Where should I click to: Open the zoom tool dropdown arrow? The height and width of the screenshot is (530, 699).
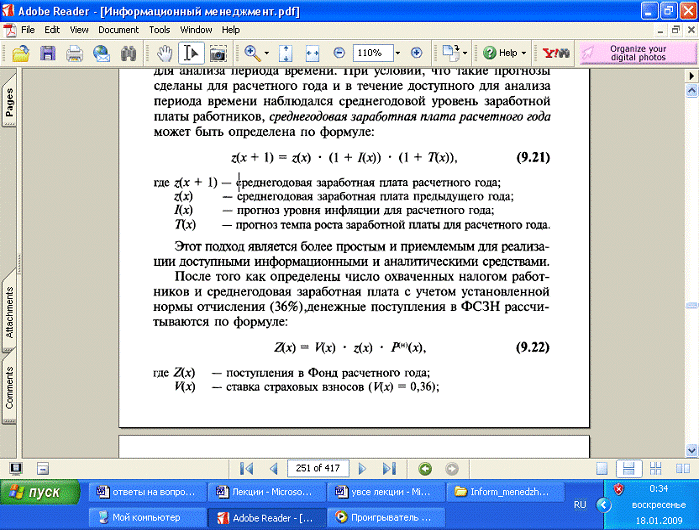tap(267, 53)
